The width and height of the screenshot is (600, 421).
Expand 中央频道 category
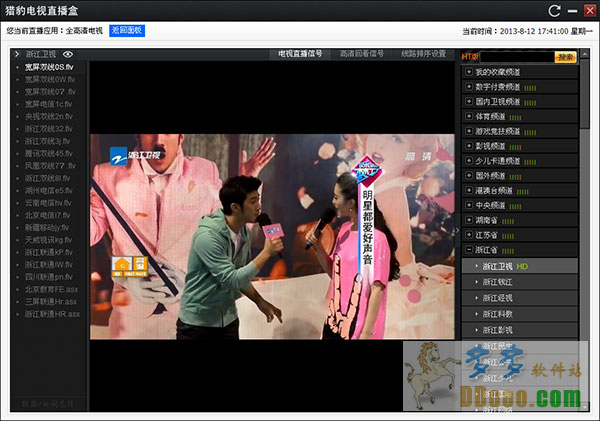tap(520, 206)
